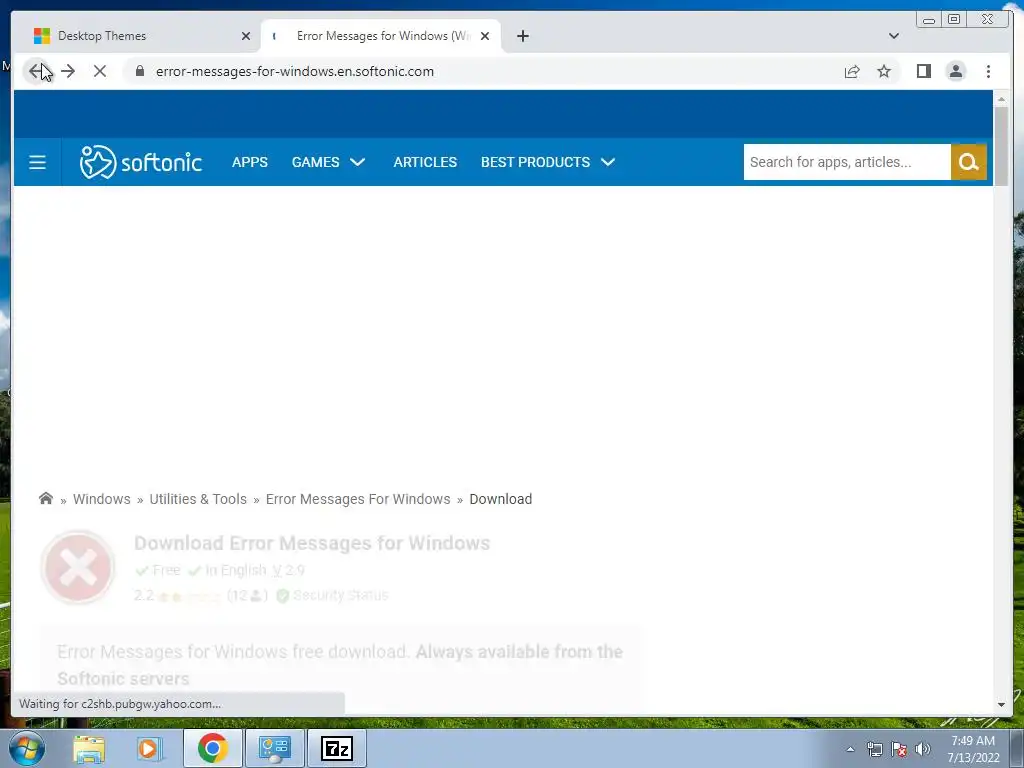
Task: Stop loading the page
Action: pos(100,71)
